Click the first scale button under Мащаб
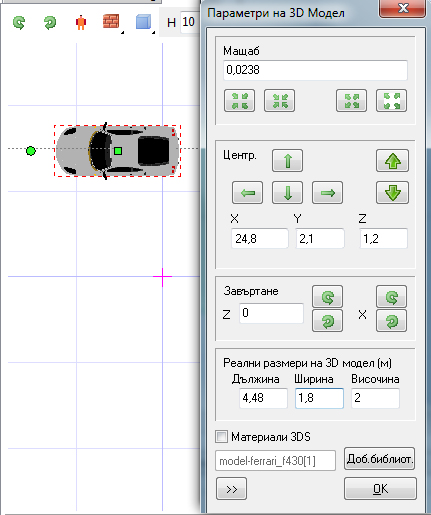 239,101
